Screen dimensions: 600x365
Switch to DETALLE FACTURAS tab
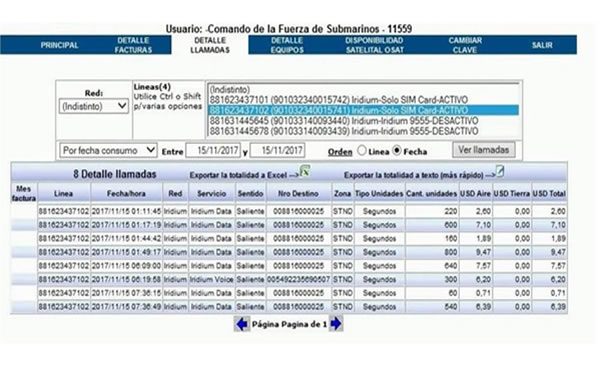(x=133, y=45)
